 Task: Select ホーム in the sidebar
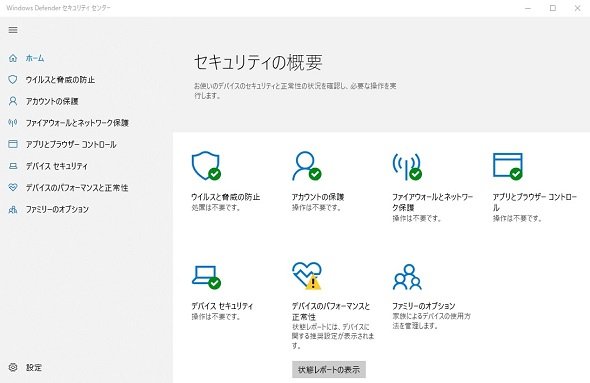[35, 58]
